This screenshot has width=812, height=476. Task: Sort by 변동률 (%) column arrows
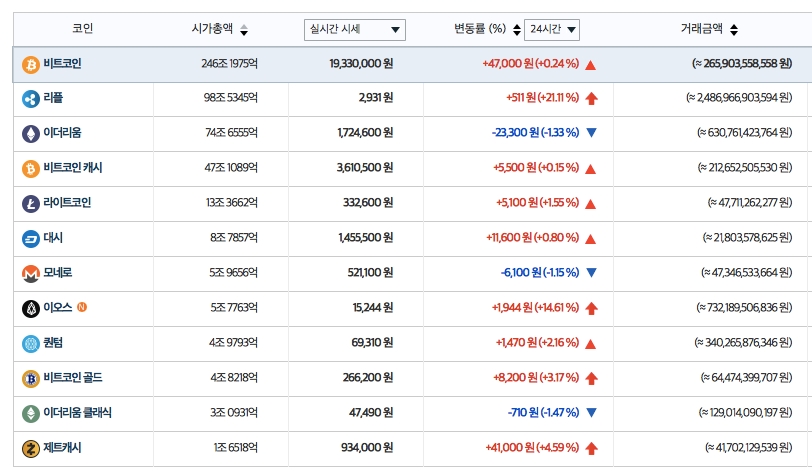click(x=516, y=30)
